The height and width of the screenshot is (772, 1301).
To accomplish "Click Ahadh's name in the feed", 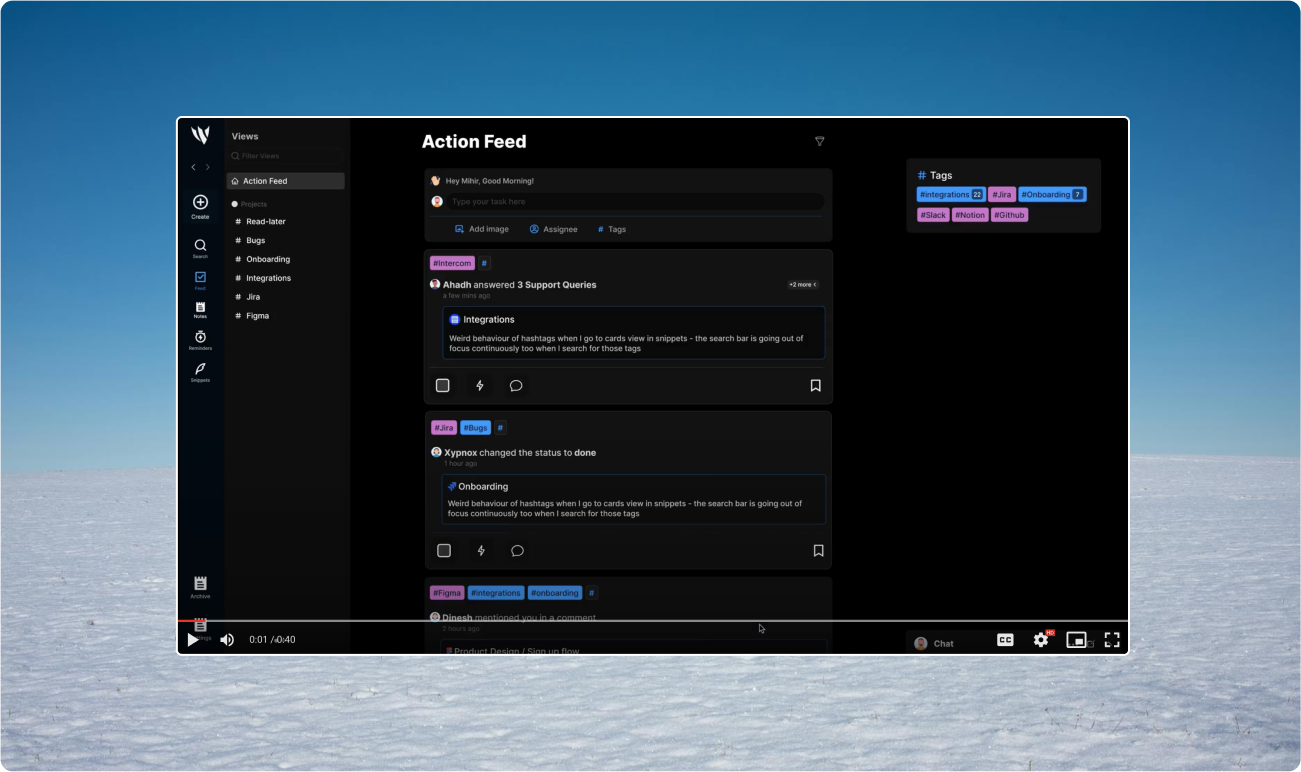I will click(457, 285).
